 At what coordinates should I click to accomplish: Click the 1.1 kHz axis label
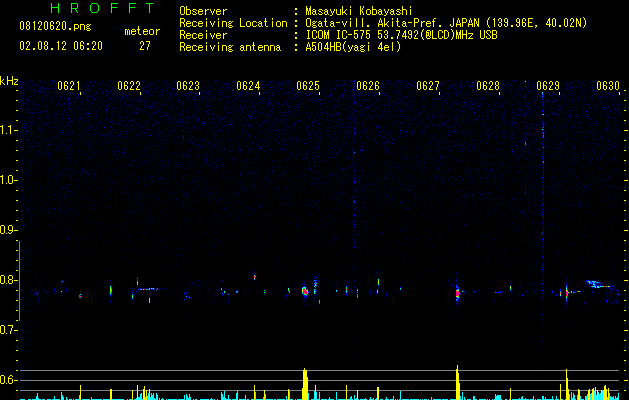click(9, 130)
